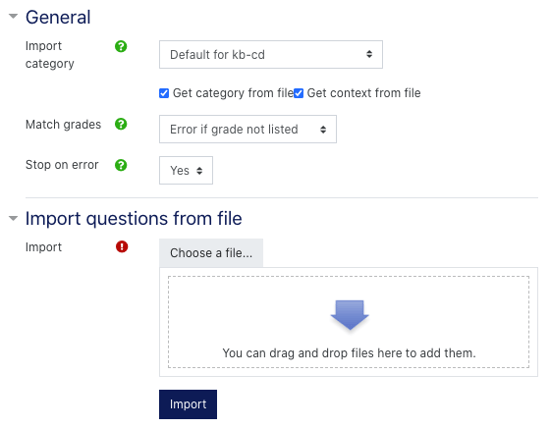Click the blue Import submit button

(x=188, y=404)
